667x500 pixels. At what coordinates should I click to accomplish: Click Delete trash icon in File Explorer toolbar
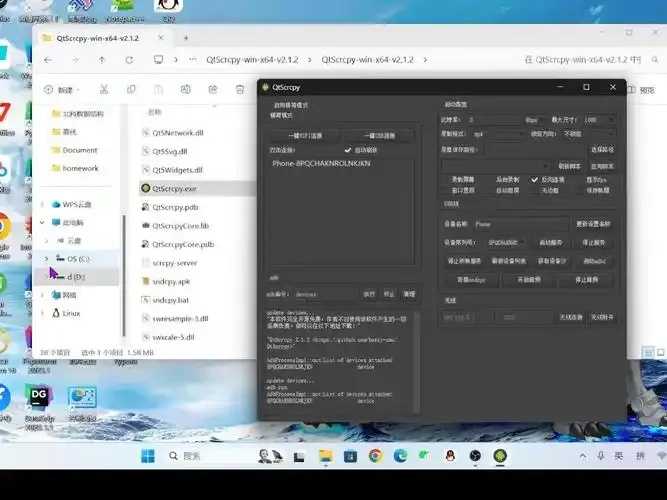coord(240,89)
